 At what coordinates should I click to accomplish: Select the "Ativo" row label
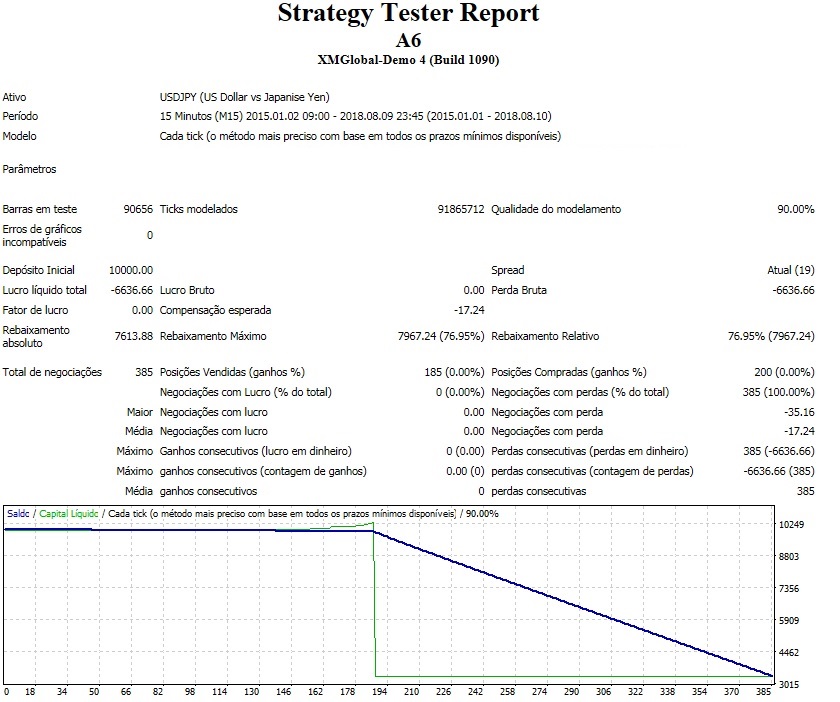[14, 97]
